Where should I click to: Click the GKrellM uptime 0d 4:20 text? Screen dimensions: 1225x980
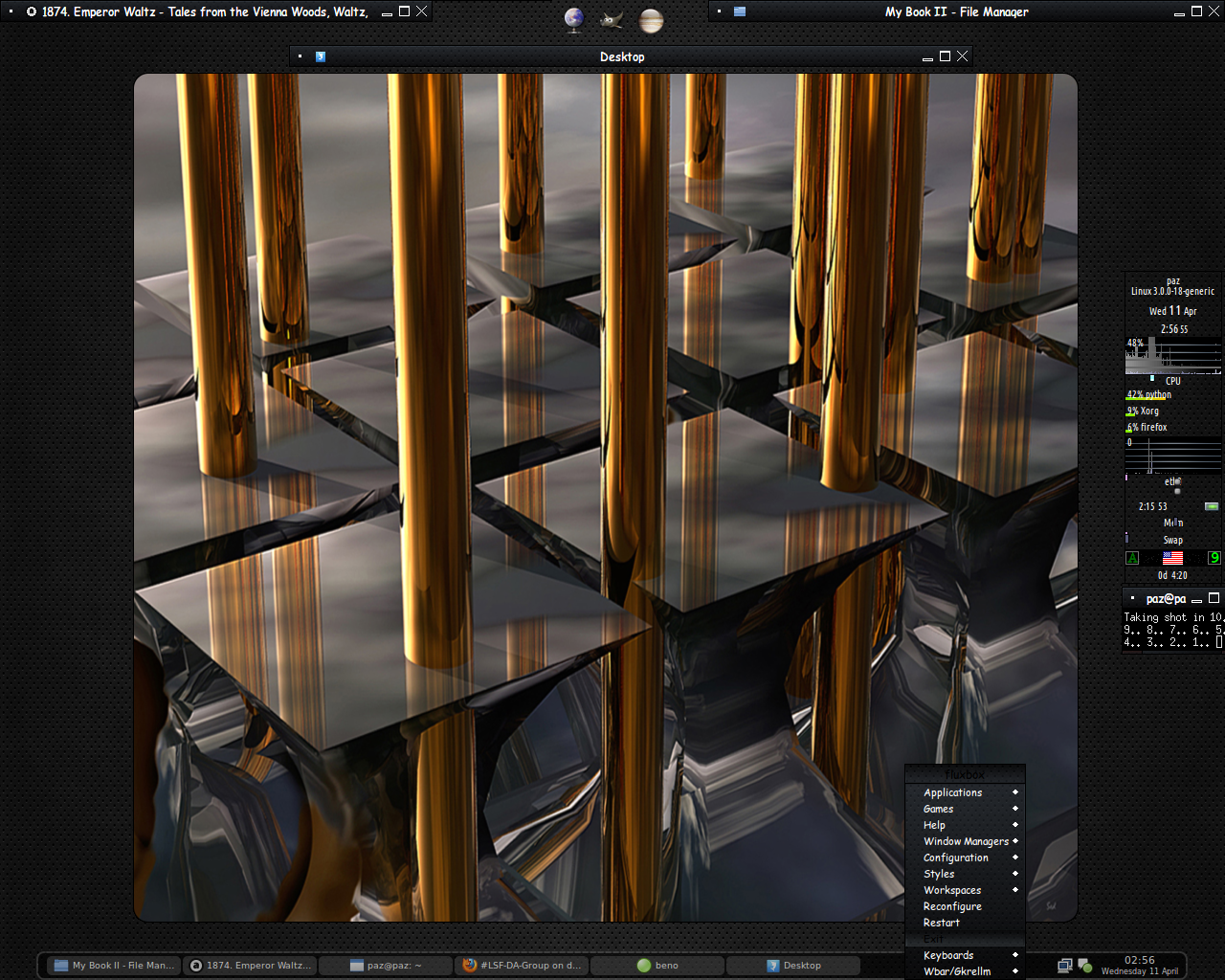click(1172, 575)
